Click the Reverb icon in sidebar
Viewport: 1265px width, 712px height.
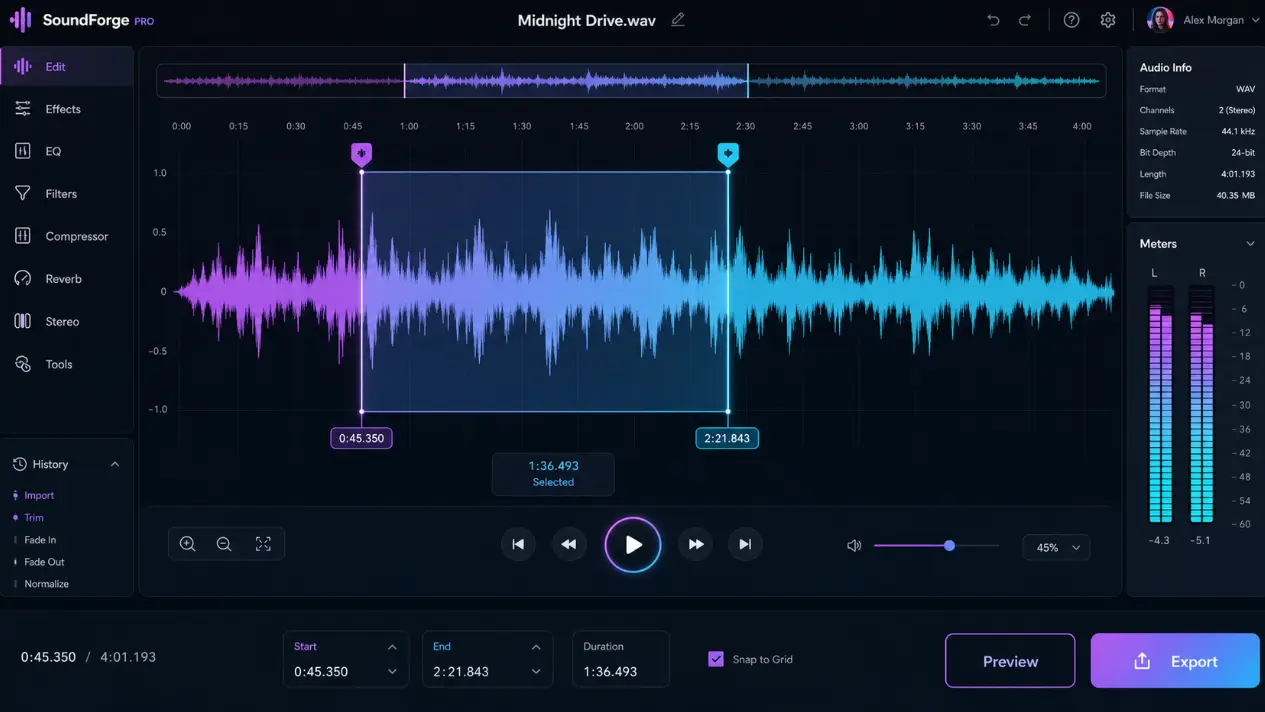point(23,279)
